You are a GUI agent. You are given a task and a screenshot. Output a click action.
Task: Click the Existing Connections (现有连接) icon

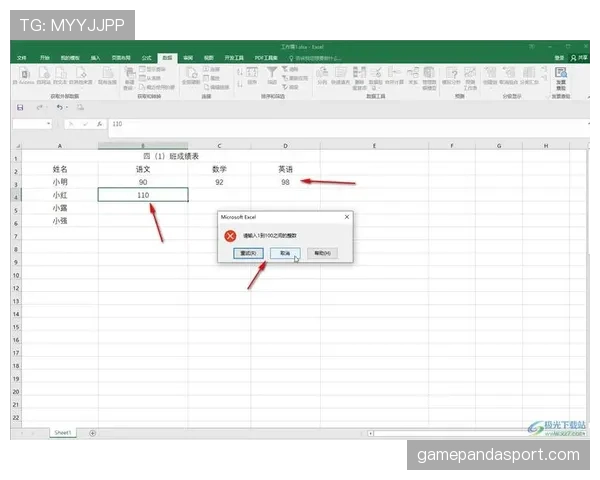pos(108,75)
